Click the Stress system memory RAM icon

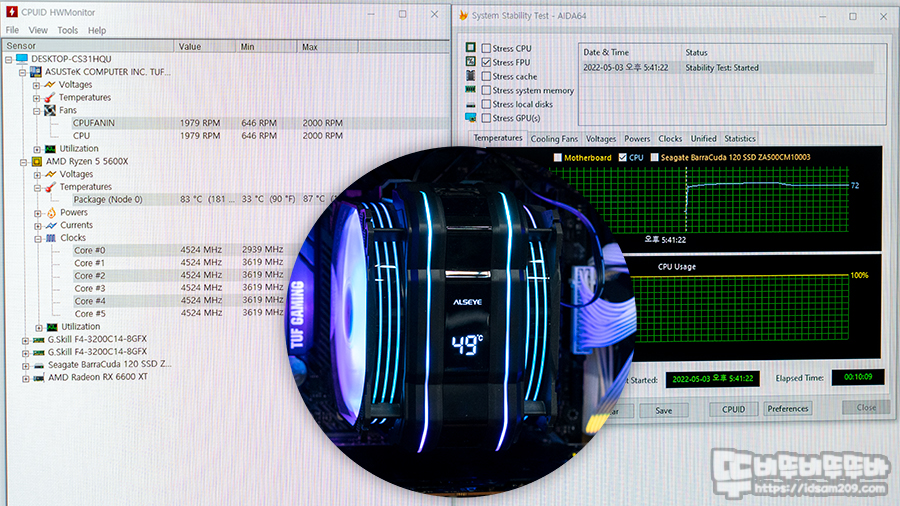(x=471, y=89)
